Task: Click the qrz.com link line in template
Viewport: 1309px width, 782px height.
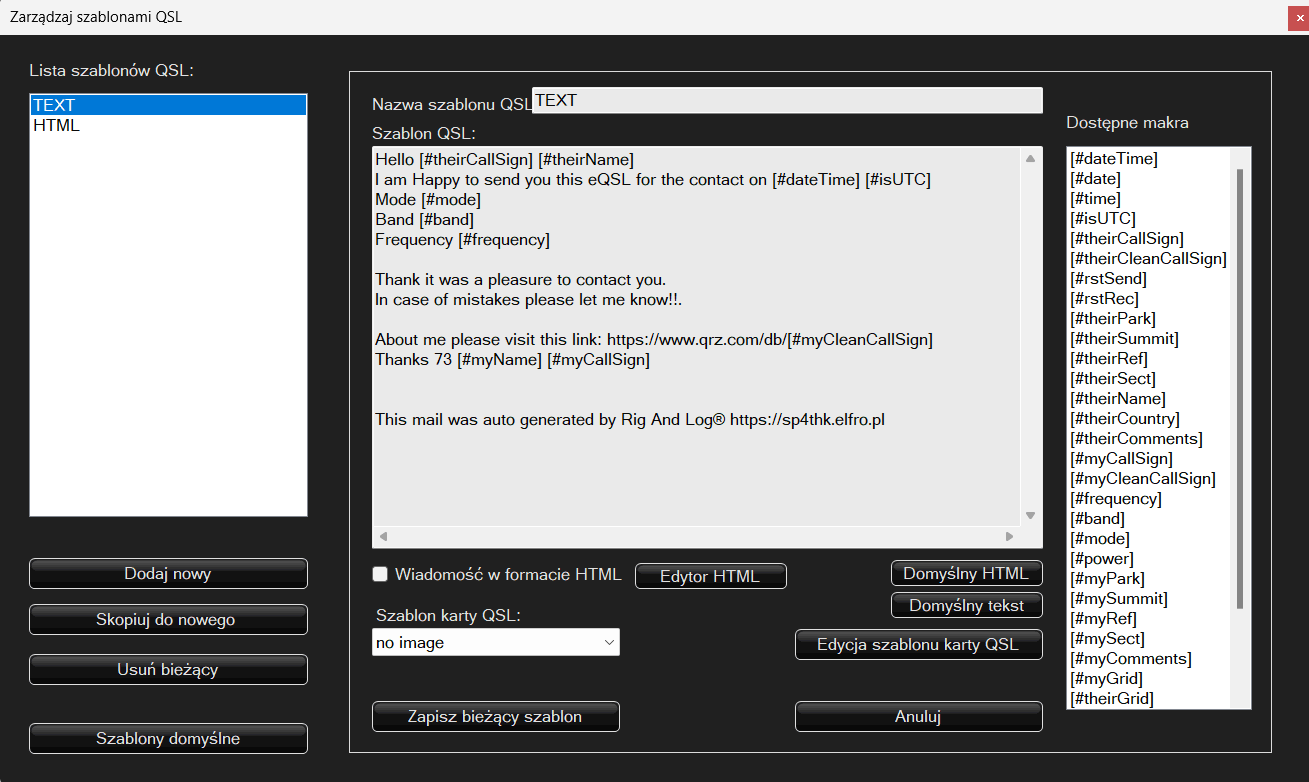Action: coord(654,340)
